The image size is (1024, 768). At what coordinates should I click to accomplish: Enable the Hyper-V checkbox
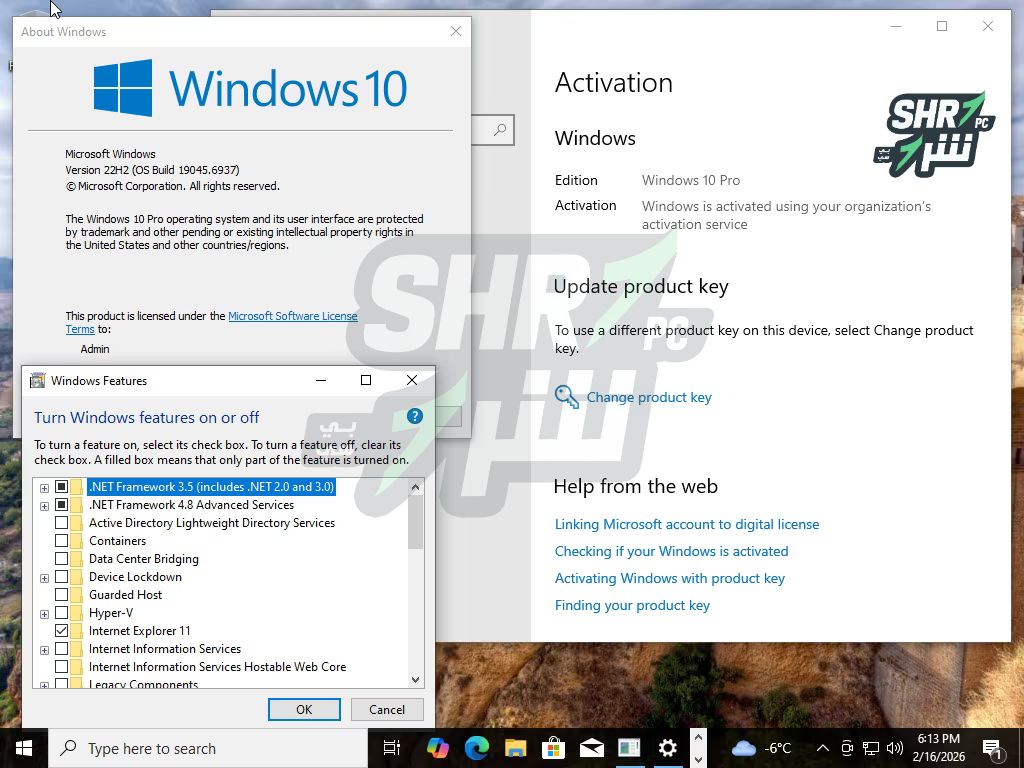pos(61,613)
